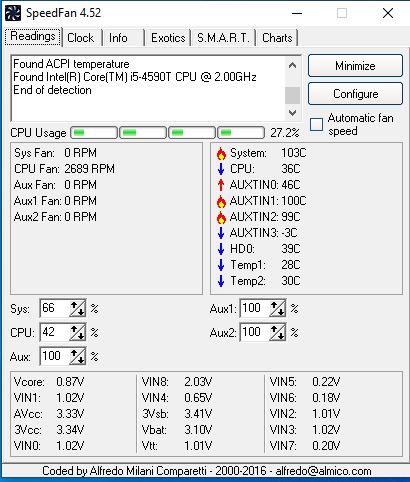Open the Charts tab
This screenshot has width=410, height=482.
tap(277, 38)
